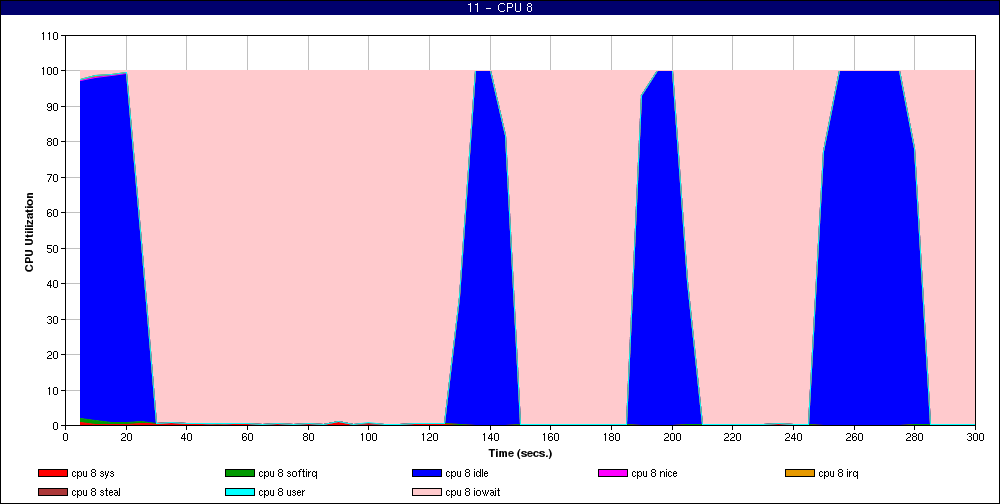Click the x-axis tick value 120
The height and width of the screenshot is (504, 1000).
coord(429,437)
